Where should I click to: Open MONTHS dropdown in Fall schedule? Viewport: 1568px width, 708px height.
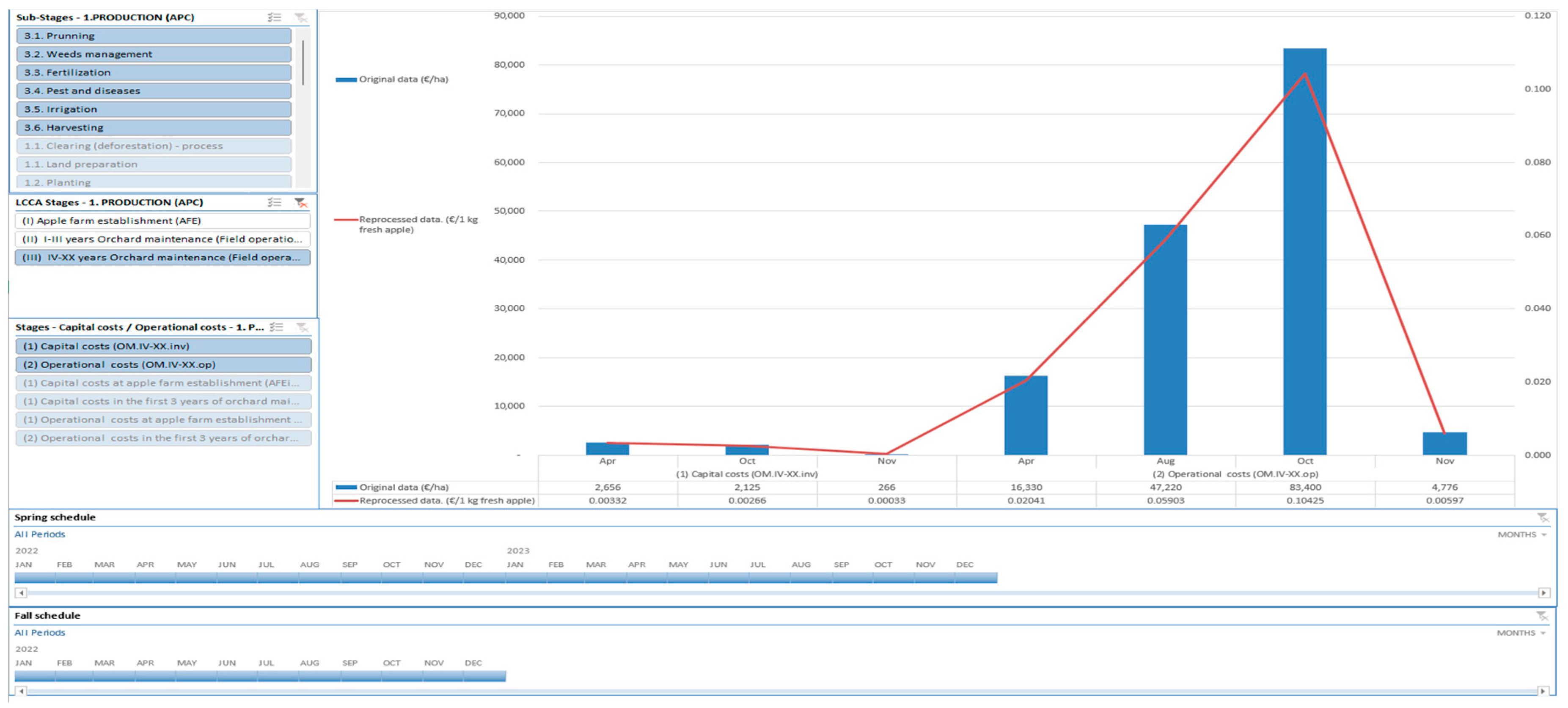pos(1521,633)
